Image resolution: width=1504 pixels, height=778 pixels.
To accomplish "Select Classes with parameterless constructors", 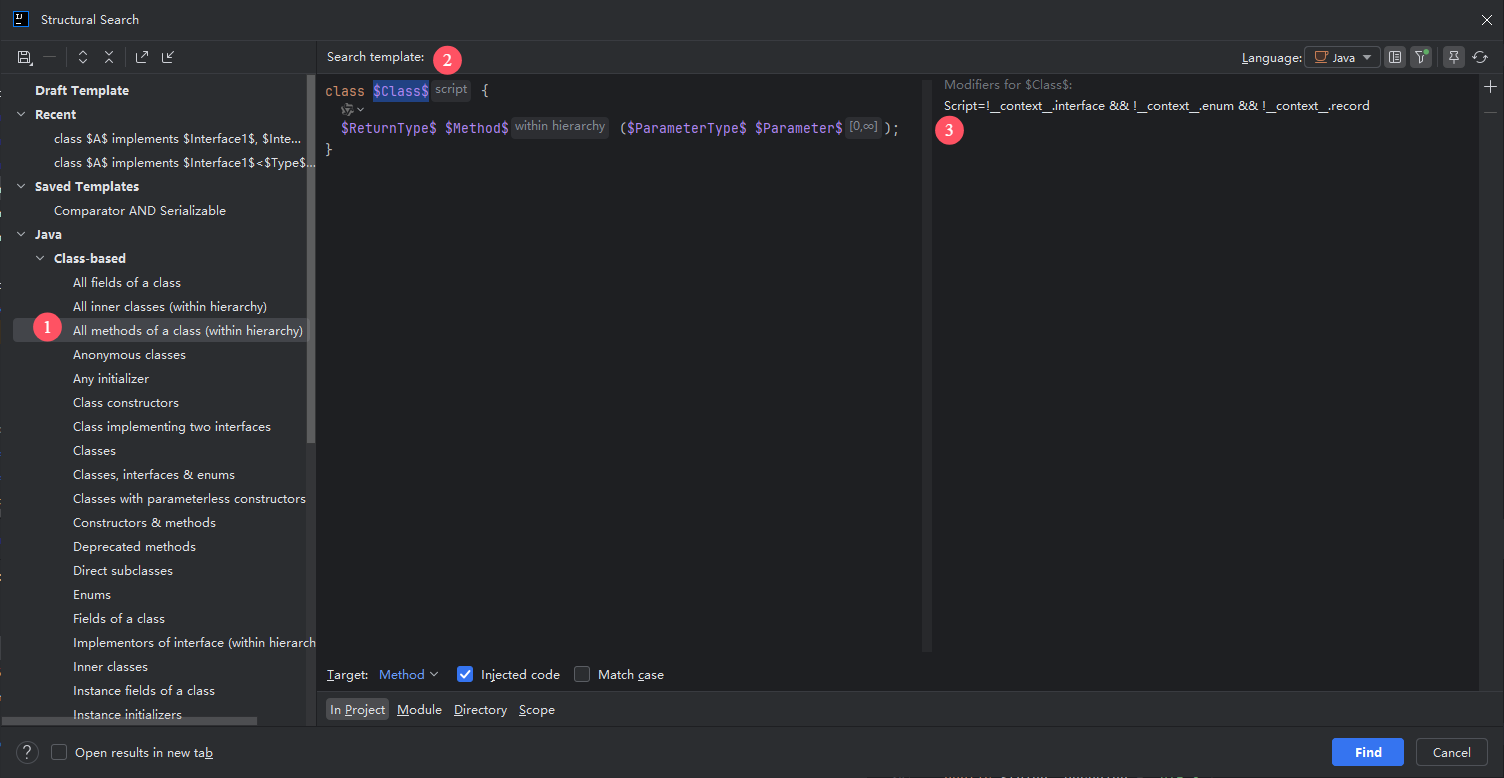I will tap(189, 498).
